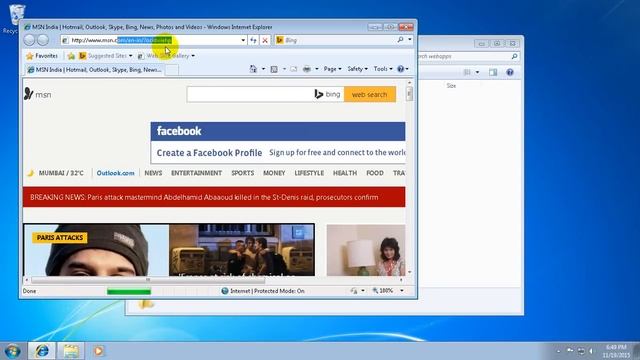Viewport: 640px width, 360px height.
Task: Click the Explorer window search box
Action: pos(468,56)
